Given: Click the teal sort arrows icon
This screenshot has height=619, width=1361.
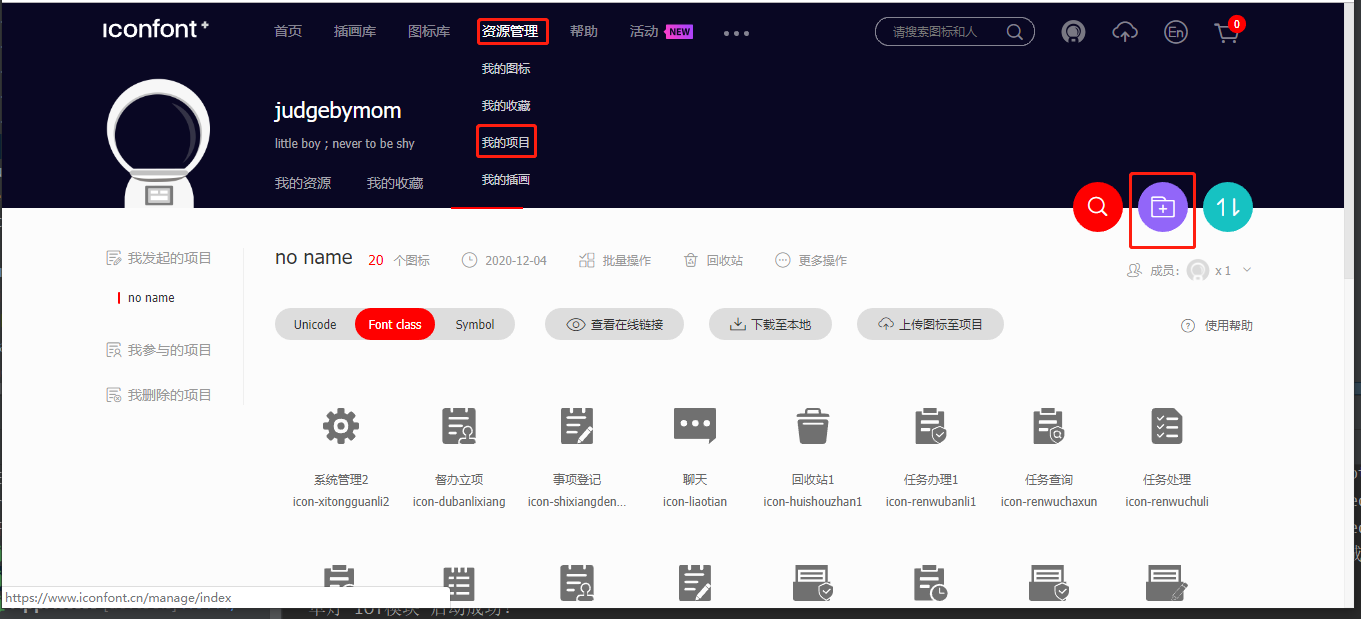Looking at the screenshot, I should click(x=1227, y=207).
